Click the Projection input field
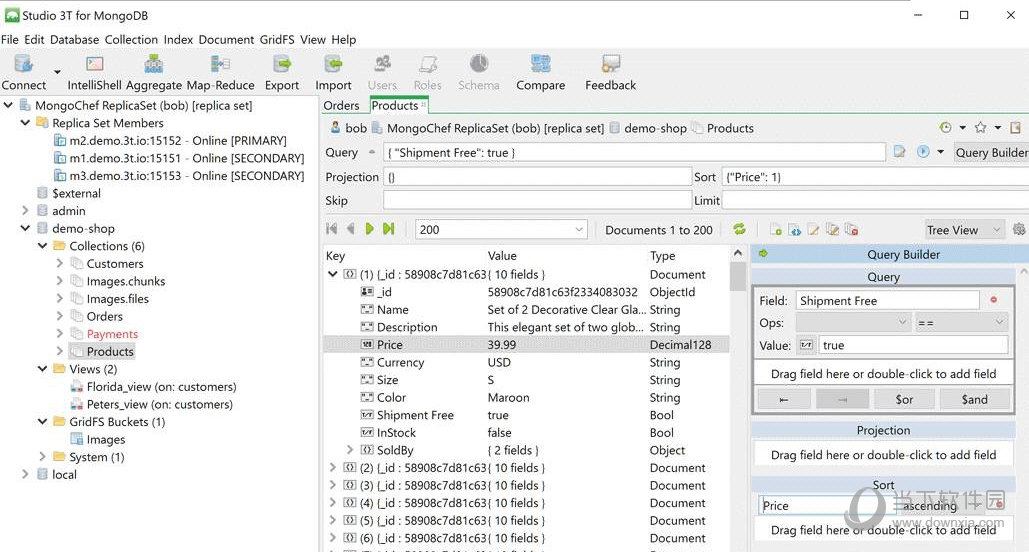This screenshot has height=552, width=1029. (537, 177)
